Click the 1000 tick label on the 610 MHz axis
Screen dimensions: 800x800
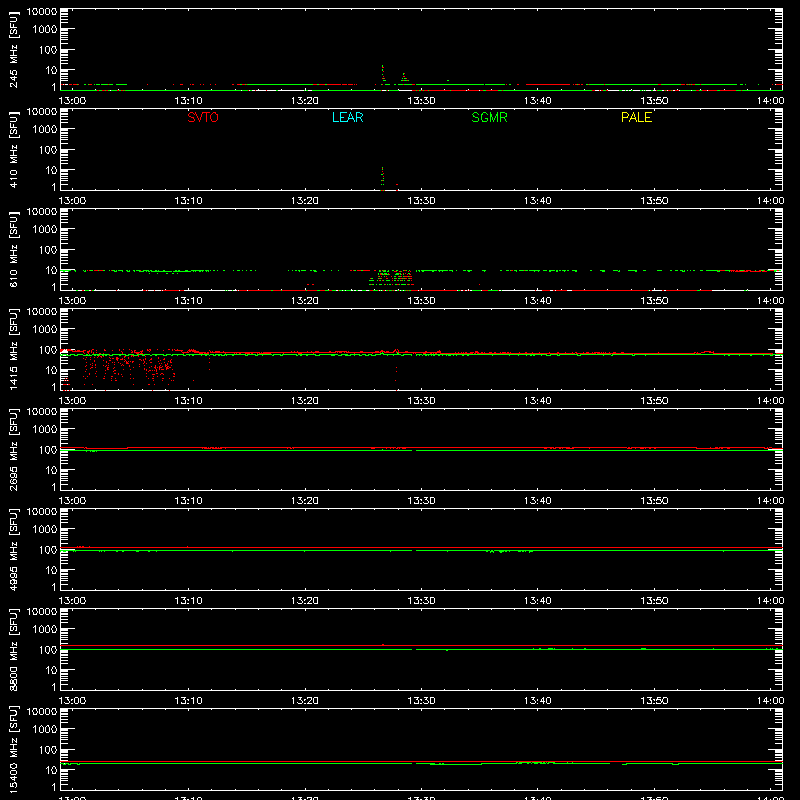coord(45,230)
